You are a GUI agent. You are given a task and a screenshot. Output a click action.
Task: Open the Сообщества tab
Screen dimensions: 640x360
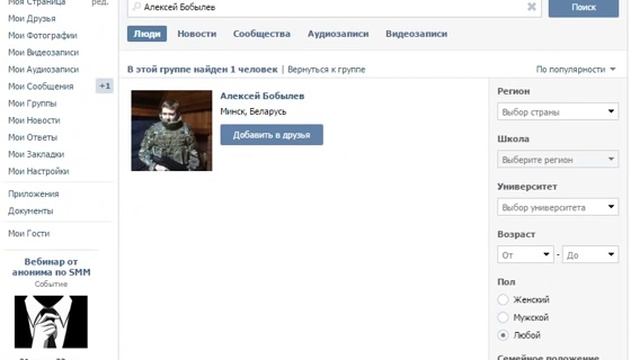262,34
